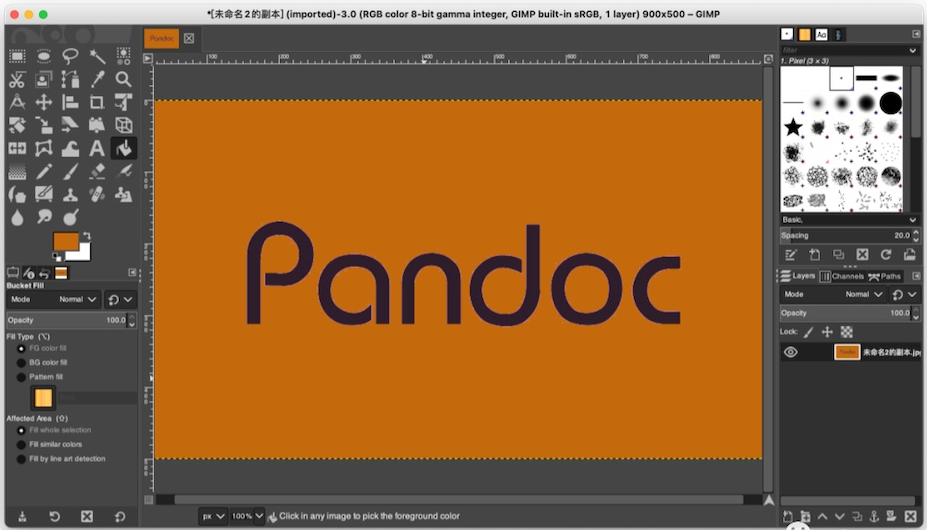The image size is (927, 530).
Task: Open the Patterns dock tab
Action: pyautogui.click(x=804, y=34)
